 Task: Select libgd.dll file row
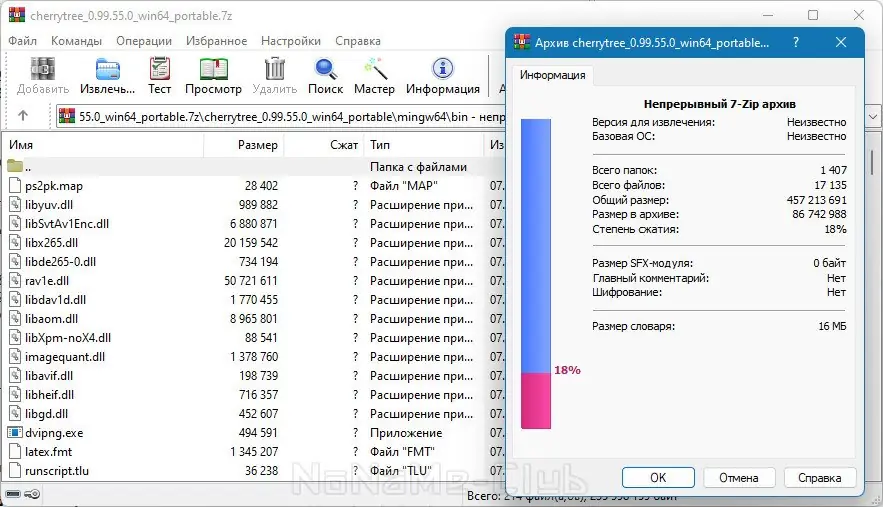[253, 414]
